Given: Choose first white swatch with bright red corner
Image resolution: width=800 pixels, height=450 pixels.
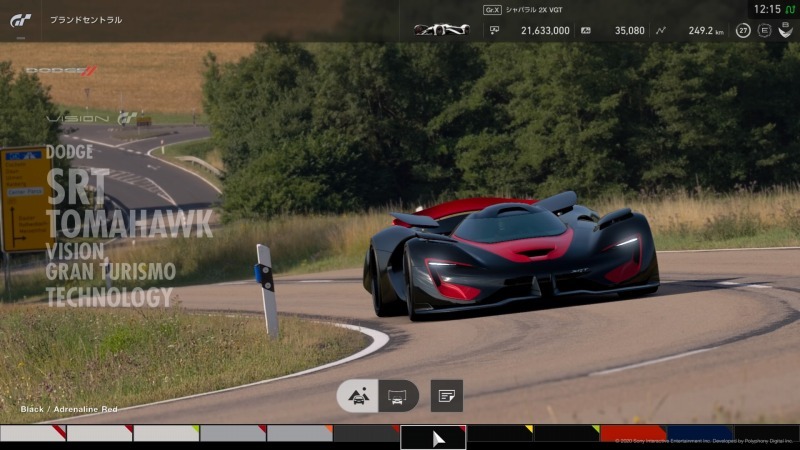Looking at the screenshot, I should 33,433.
